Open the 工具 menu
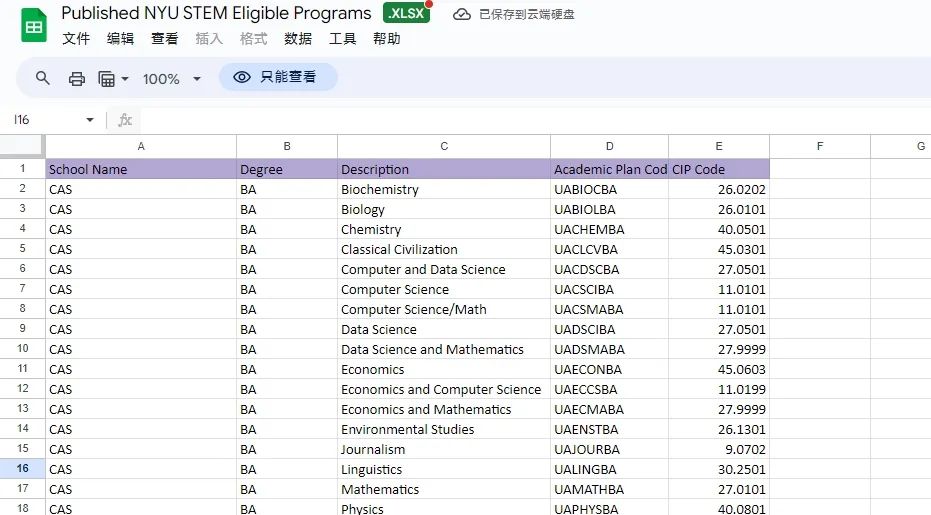Viewport: 931px width, 515px height. 343,39
